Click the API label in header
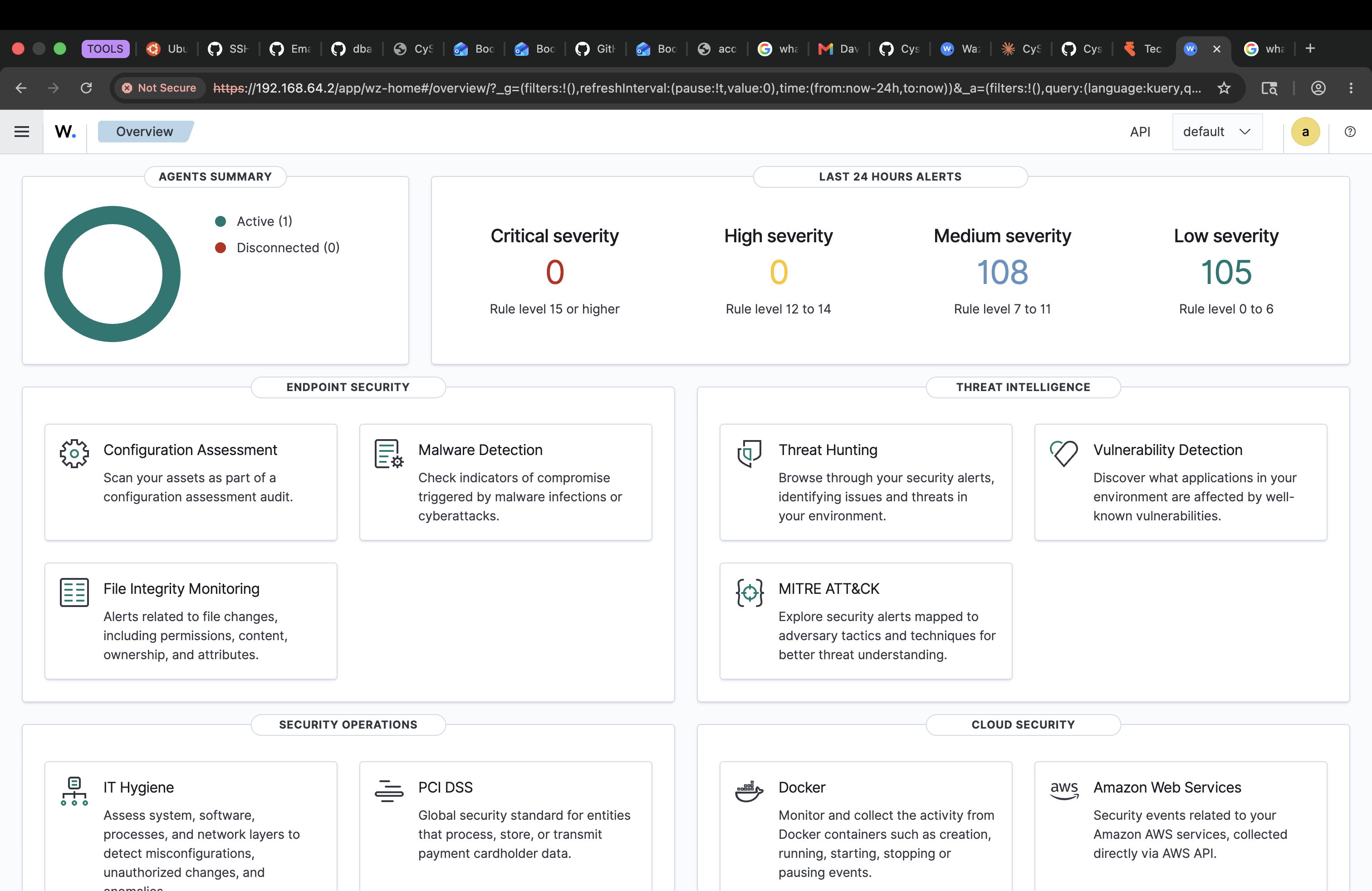This screenshot has width=1372, height=891. 1140,132
